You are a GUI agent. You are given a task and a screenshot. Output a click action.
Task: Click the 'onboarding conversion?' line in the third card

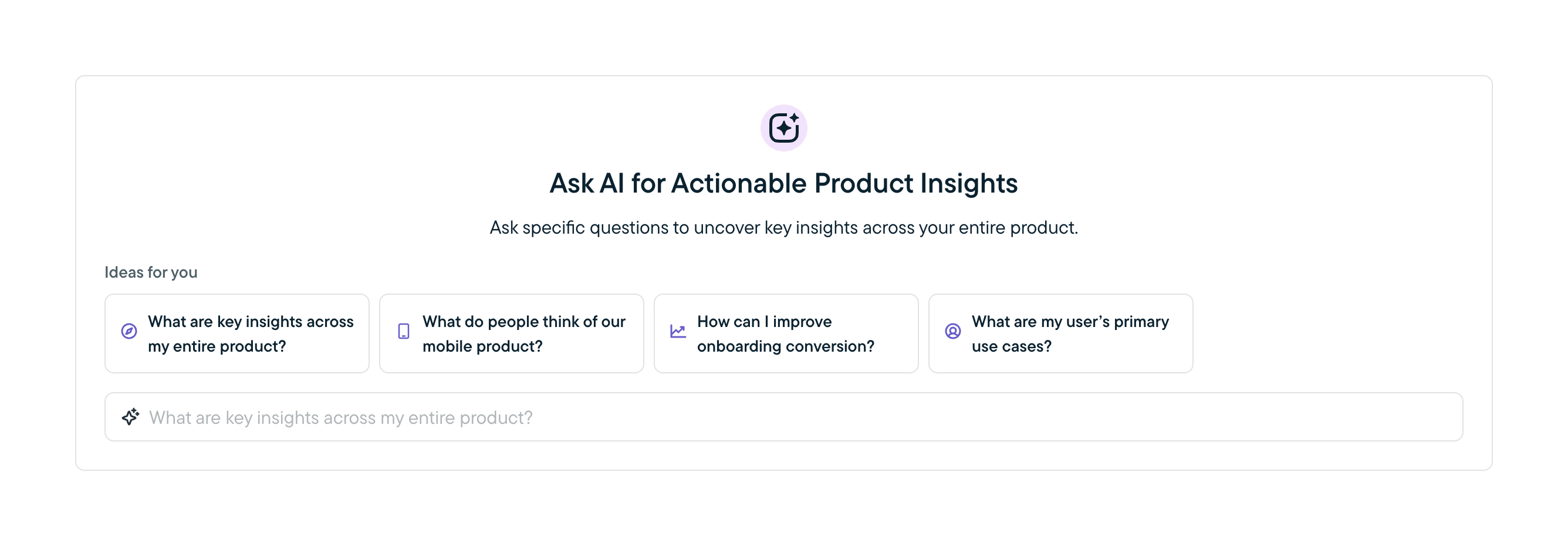(785, 346)
